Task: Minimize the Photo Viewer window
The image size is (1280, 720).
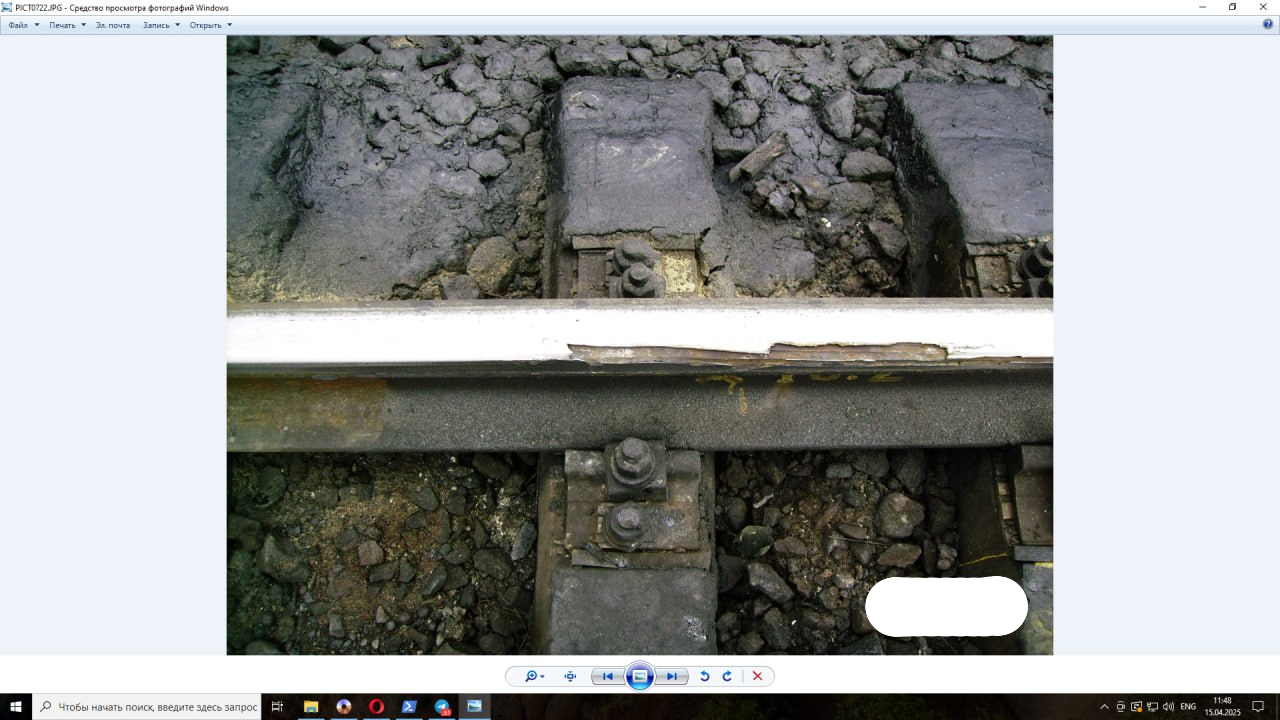Action: (x=1203, y=7)
